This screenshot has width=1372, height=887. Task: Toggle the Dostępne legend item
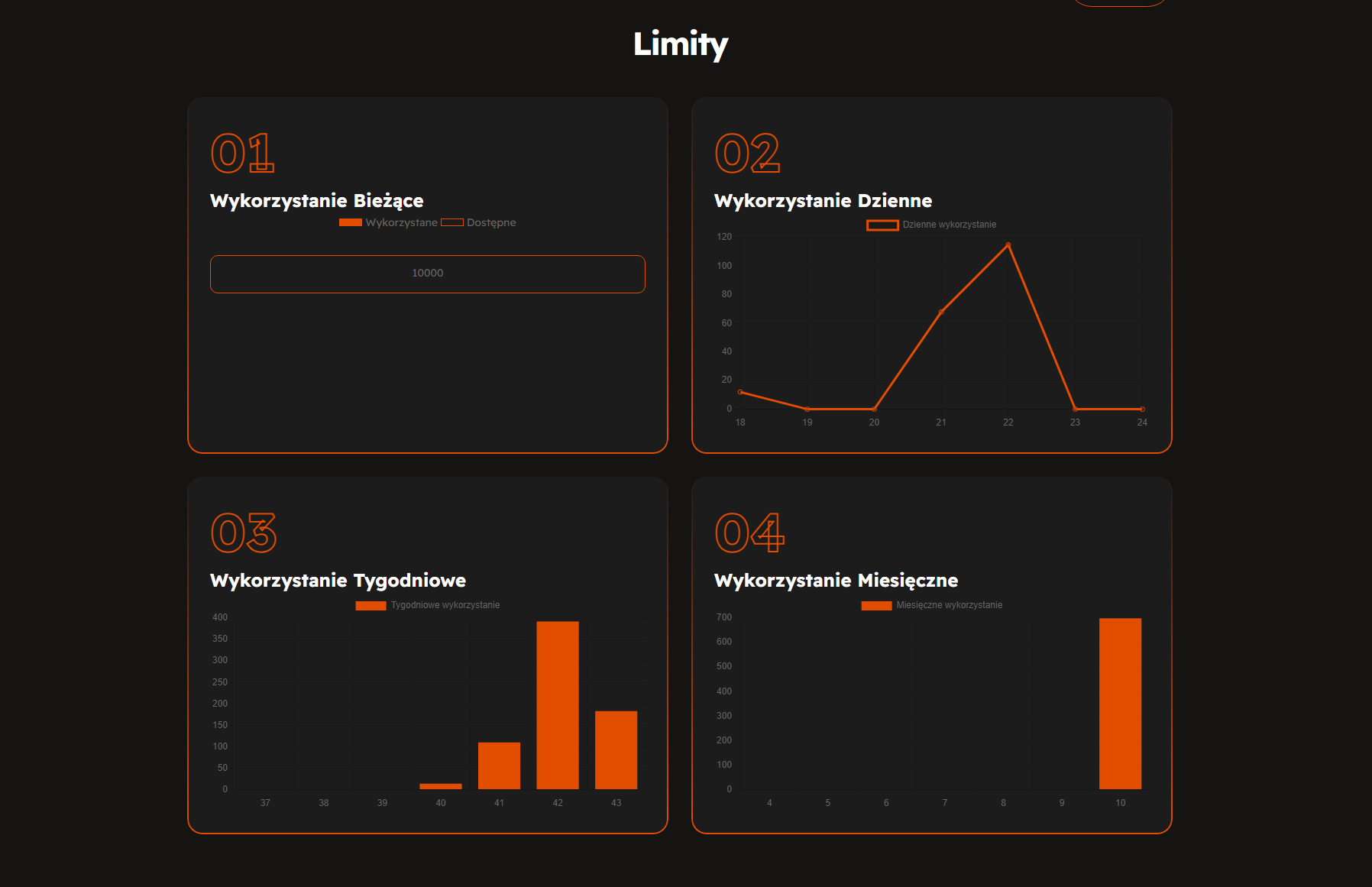[478, 222]
